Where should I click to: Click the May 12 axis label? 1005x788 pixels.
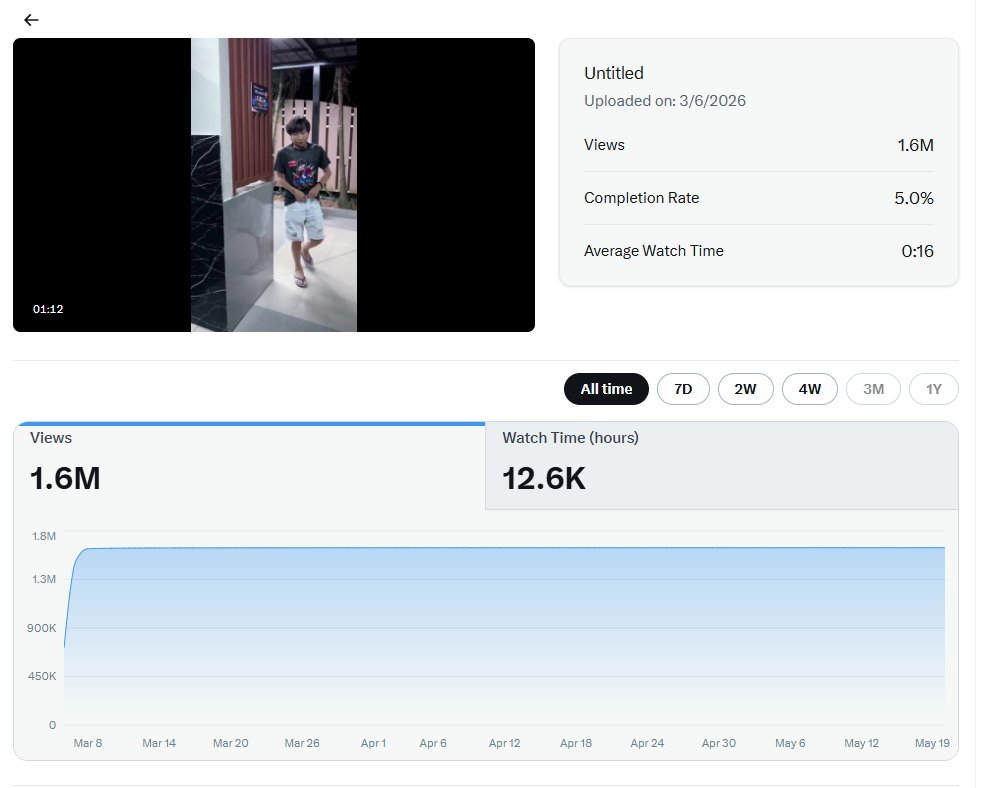(861, 743)
